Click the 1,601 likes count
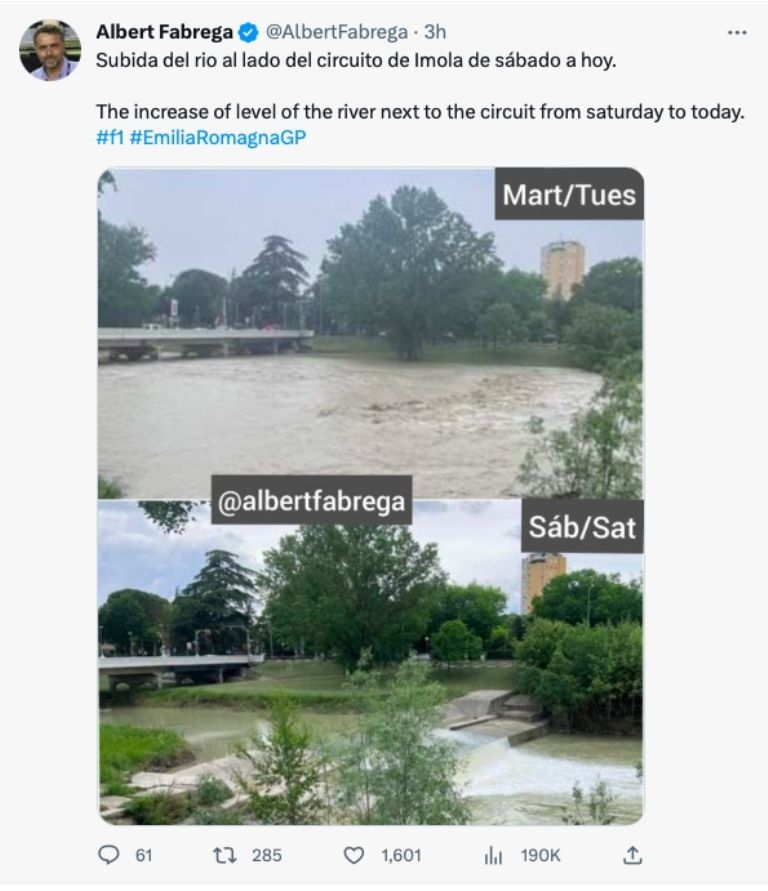768x891 pixels. pos(401,855)
